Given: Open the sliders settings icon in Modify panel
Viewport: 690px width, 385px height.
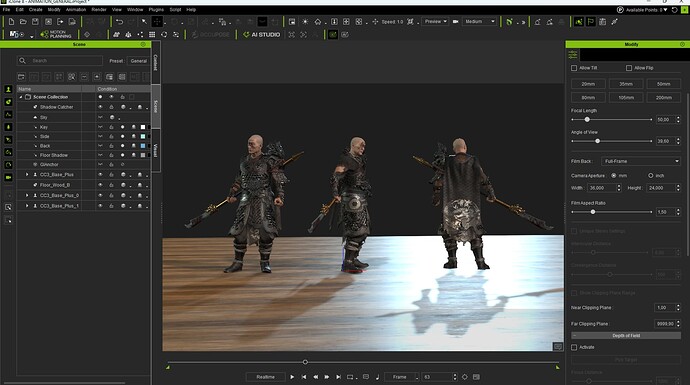Looking at the screenshot, I should click(573, 55).
